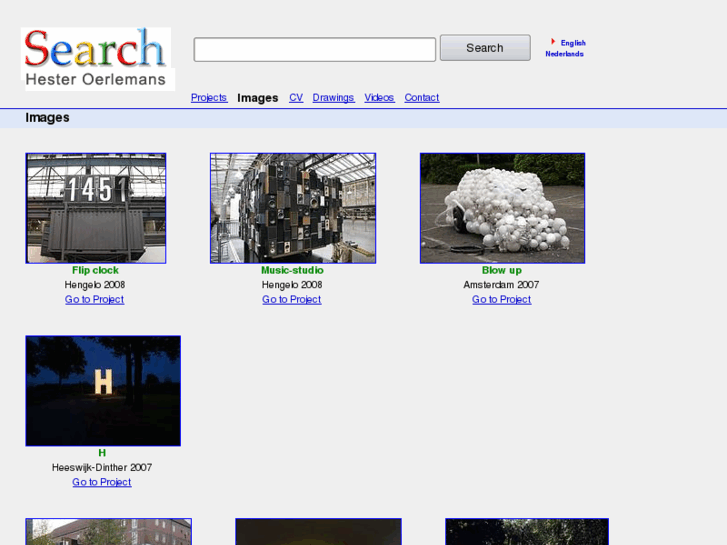Open the Music-studio speaker wall thumbnail
The width and height of the screenshot is (727, 545).
293,208
